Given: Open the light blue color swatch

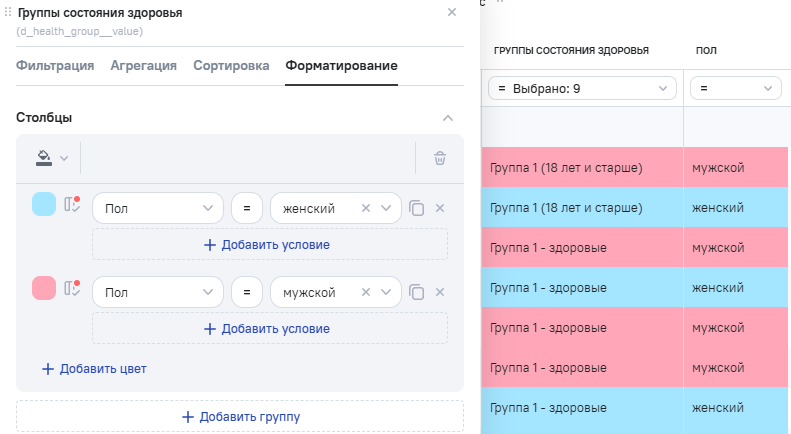Looking at the screenshot, I should coord(44,205).
